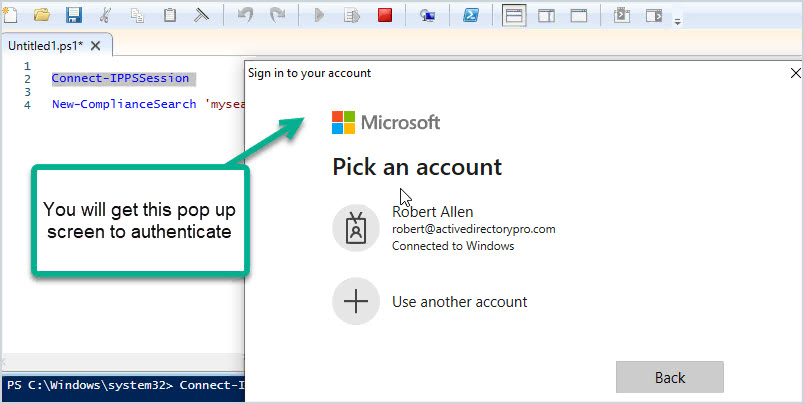Viewport: 804px width, 404px height.
Task: Click plus icon beside Use another account
Action: click(356, 301)
